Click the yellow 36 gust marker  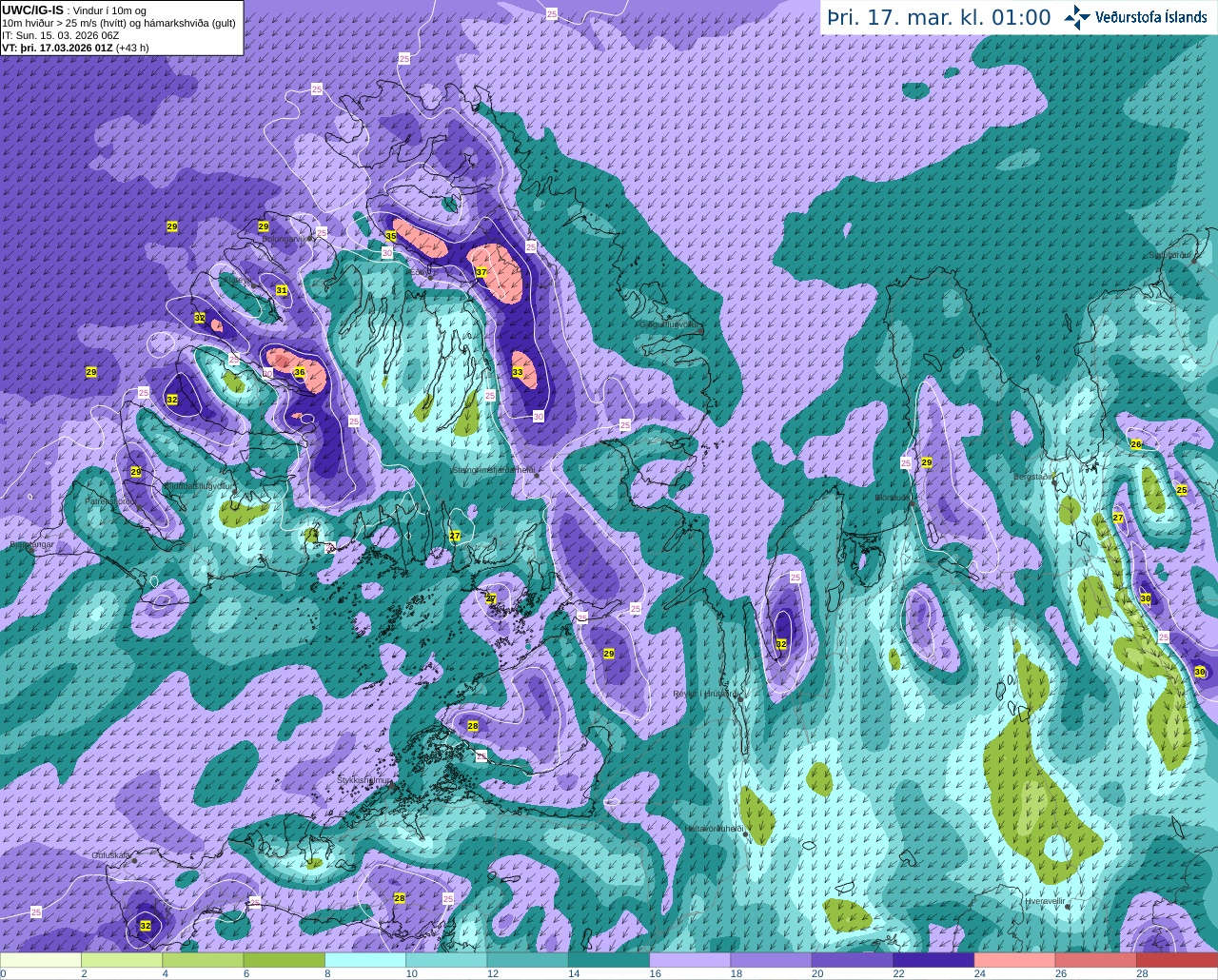point(300,372)
